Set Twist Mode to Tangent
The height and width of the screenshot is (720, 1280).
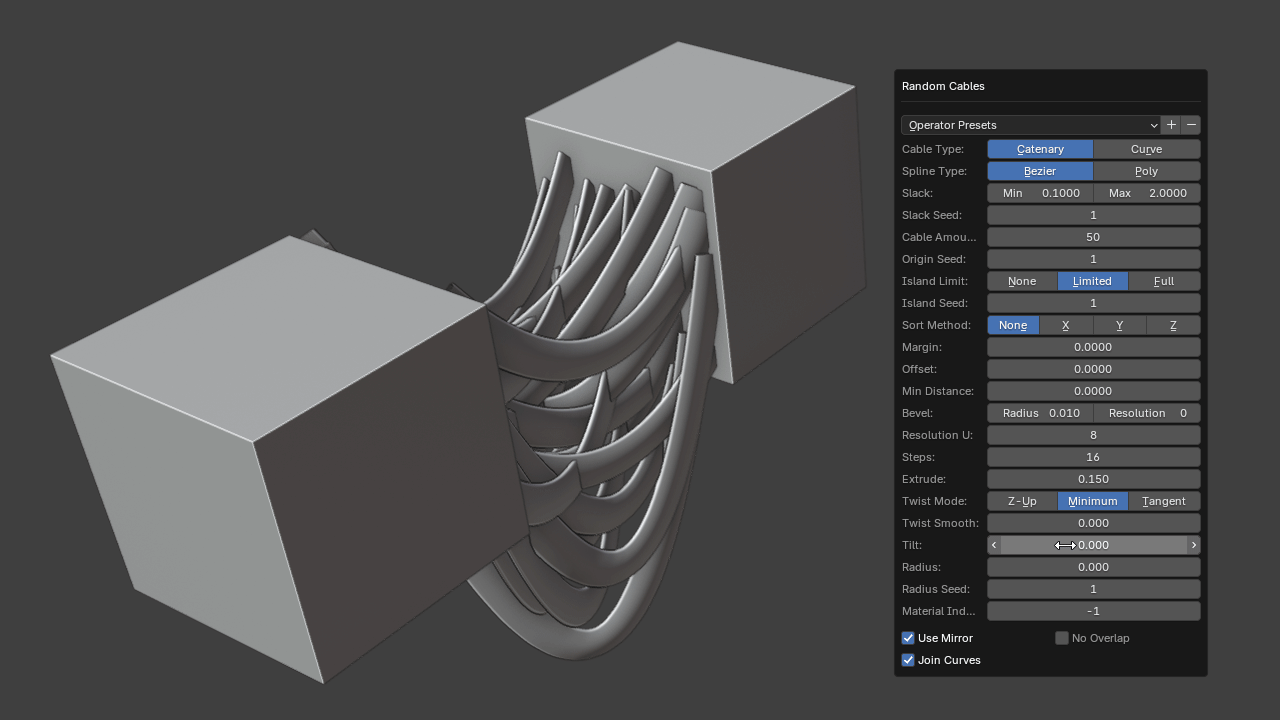(x=1164, y=501)
